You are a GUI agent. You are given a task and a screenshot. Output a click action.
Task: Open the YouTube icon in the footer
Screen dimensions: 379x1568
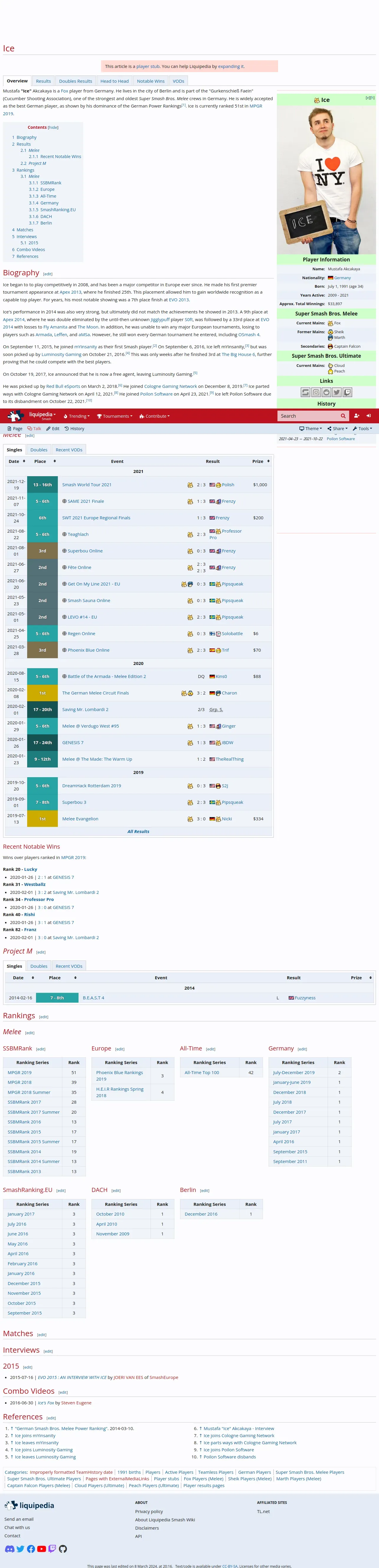pos(41,1549)
